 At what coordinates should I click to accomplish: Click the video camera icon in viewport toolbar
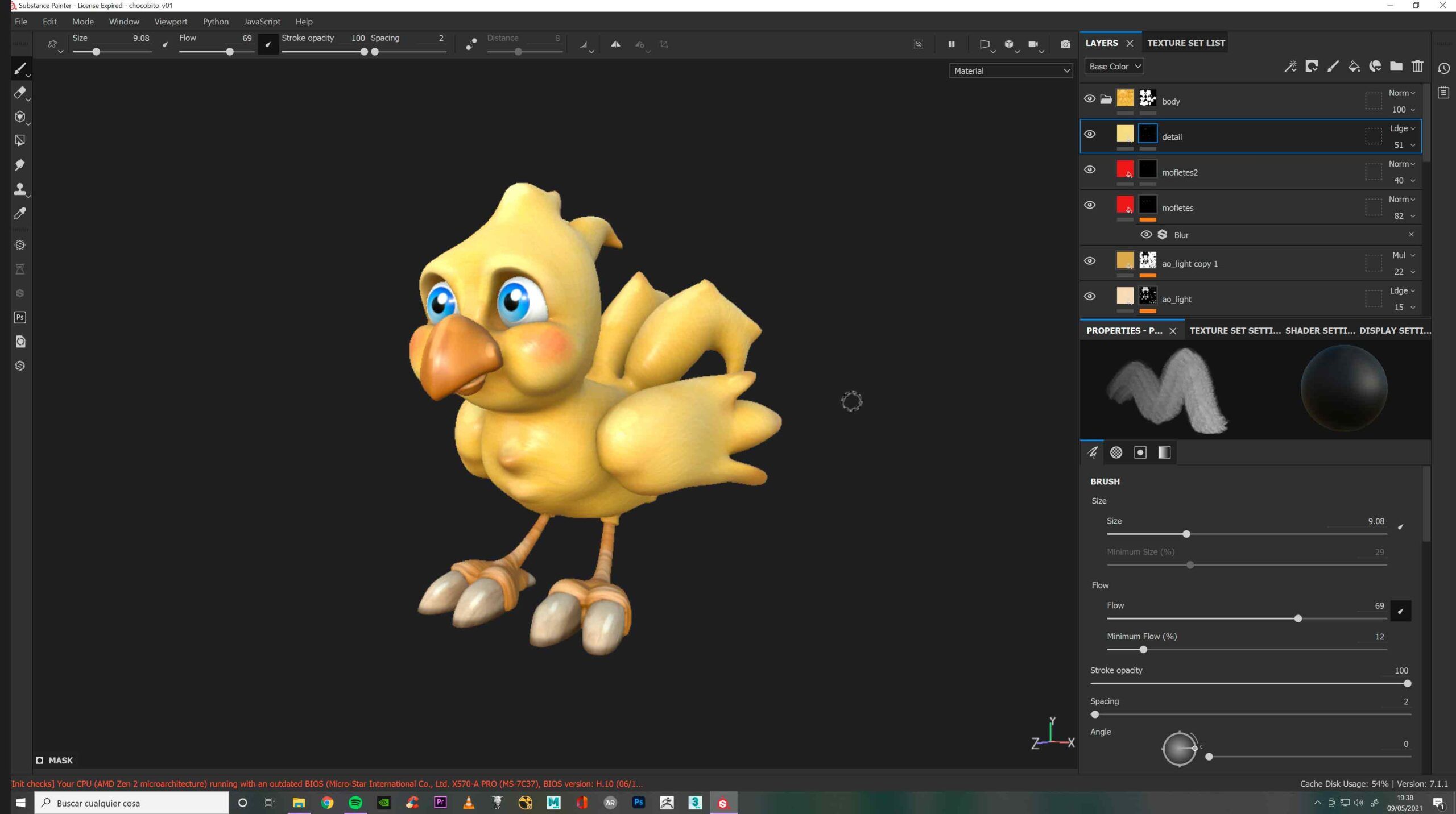(1033, 44)
